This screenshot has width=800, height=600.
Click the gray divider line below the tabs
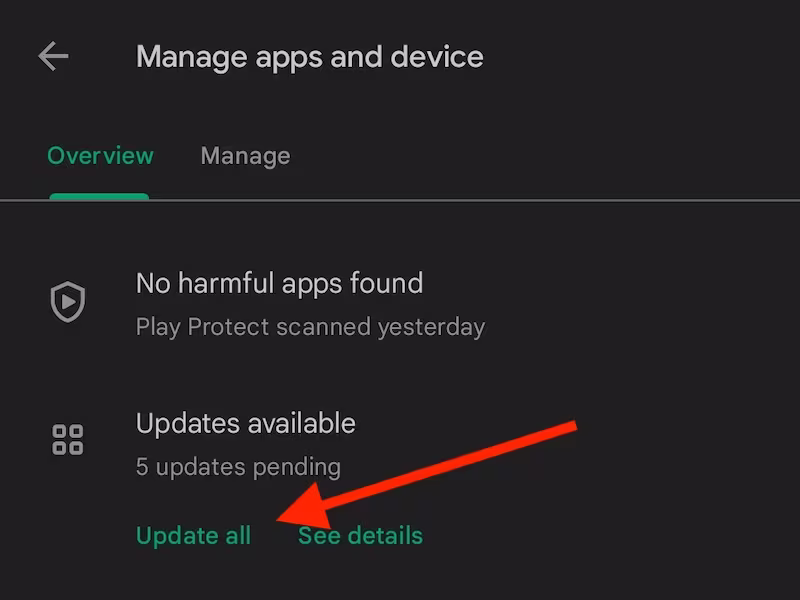click(x=400, y=201)
